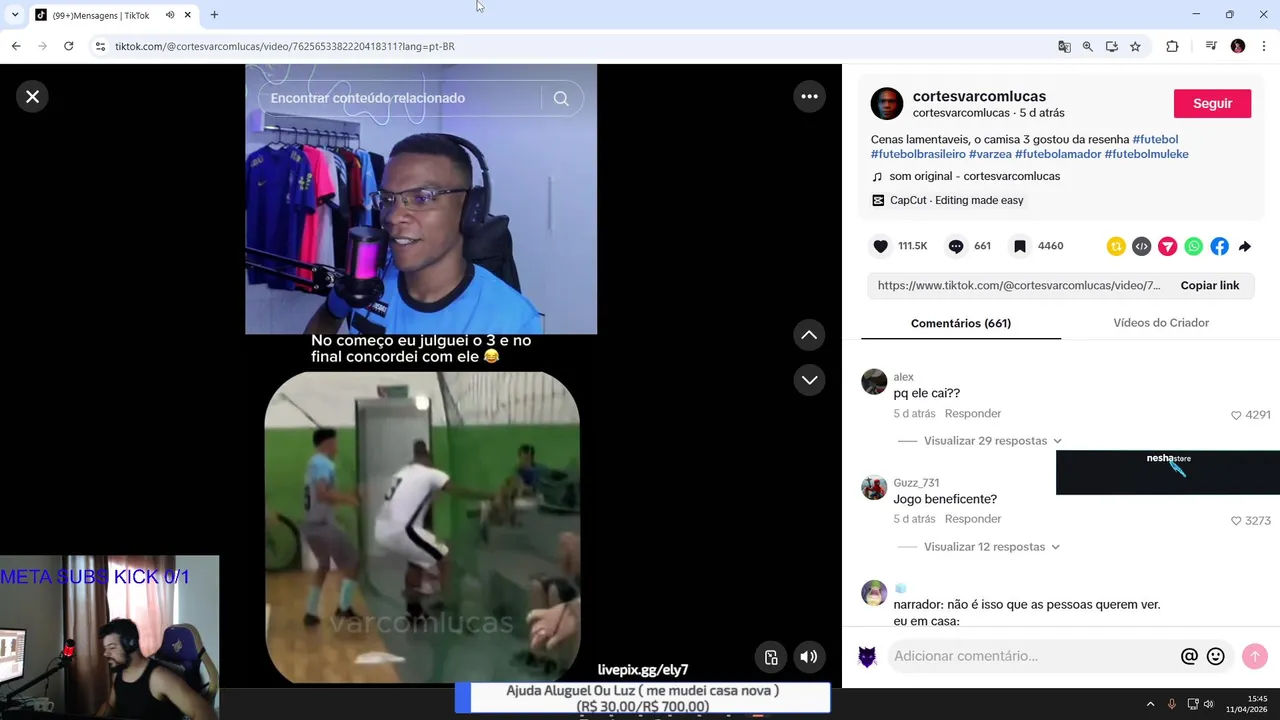The width and height of the screenshot is (1280, 720).
Task: Mute the video sound
Action: [x=809, y=657]
